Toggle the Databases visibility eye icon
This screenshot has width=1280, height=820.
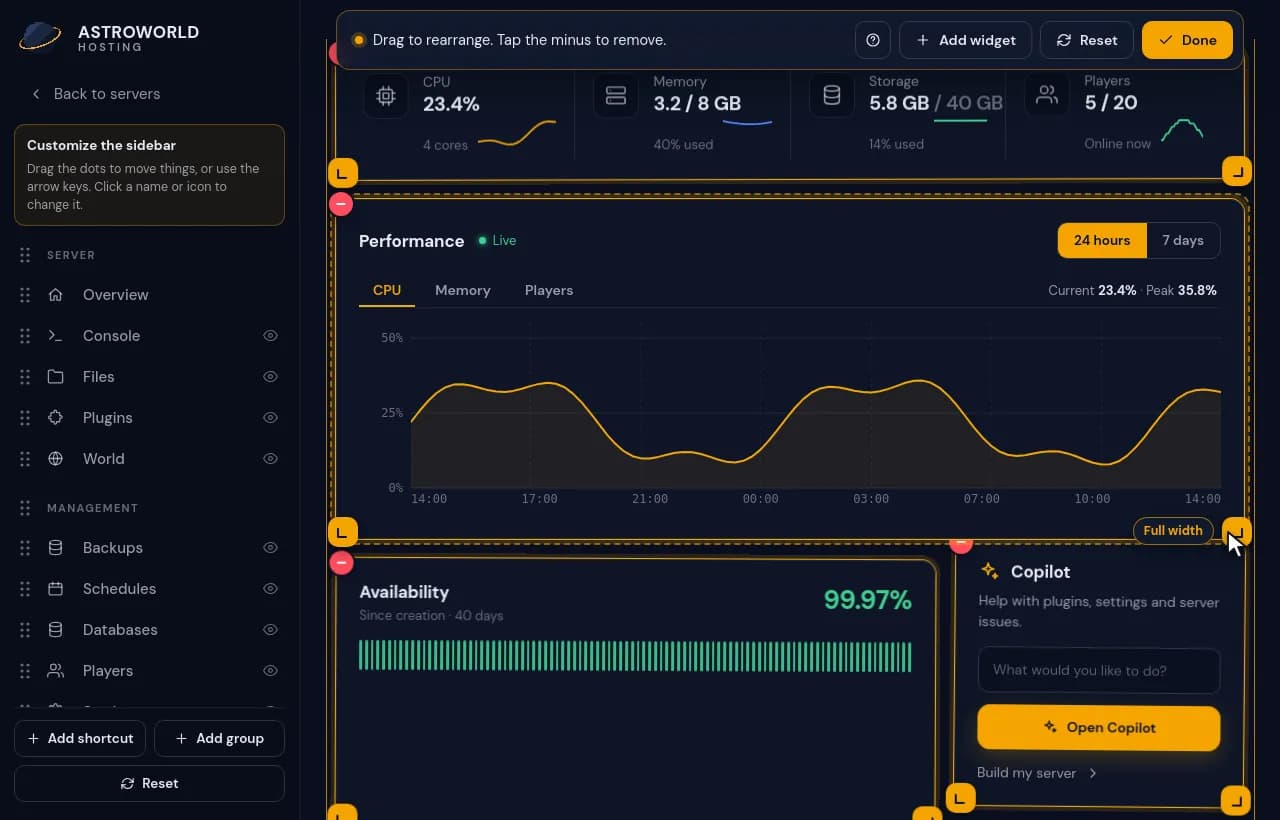pos(270,630)
